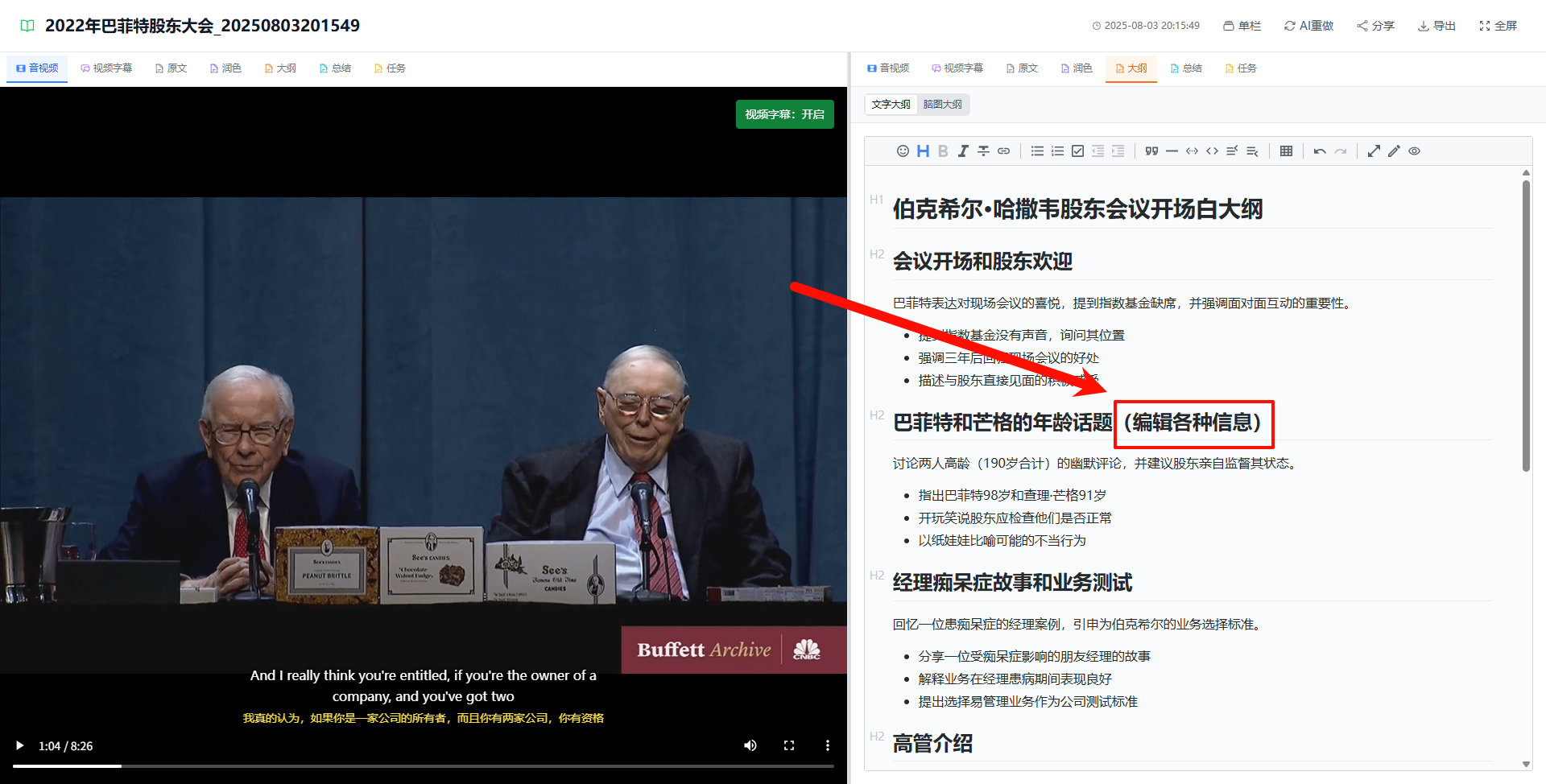Viewport: 1546px width, 784px height.
Task: Add a blockquote using the quote icon
Action: tap(1151, 151)
